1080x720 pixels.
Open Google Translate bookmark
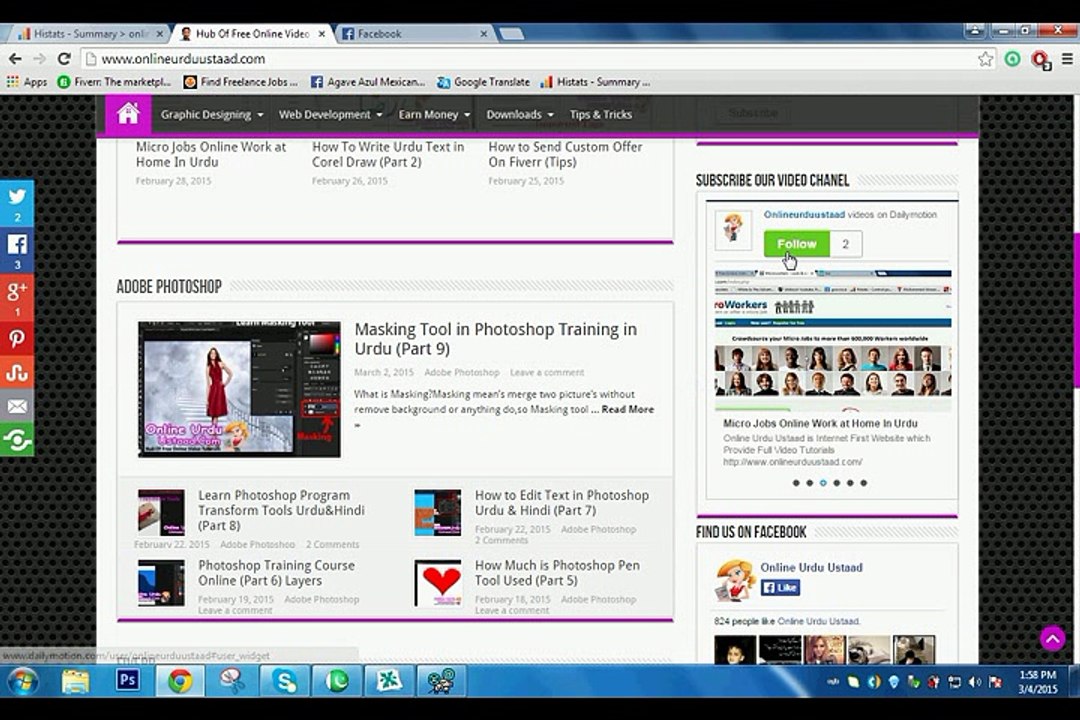(484, 82)
